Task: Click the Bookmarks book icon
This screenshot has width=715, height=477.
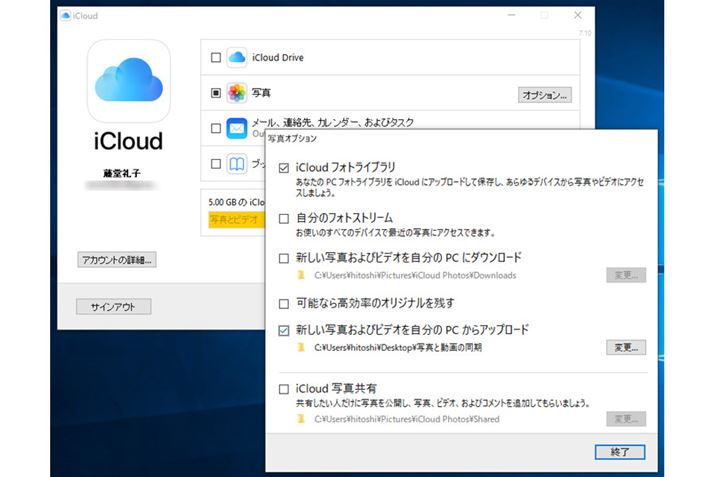Action: point(237,164)
